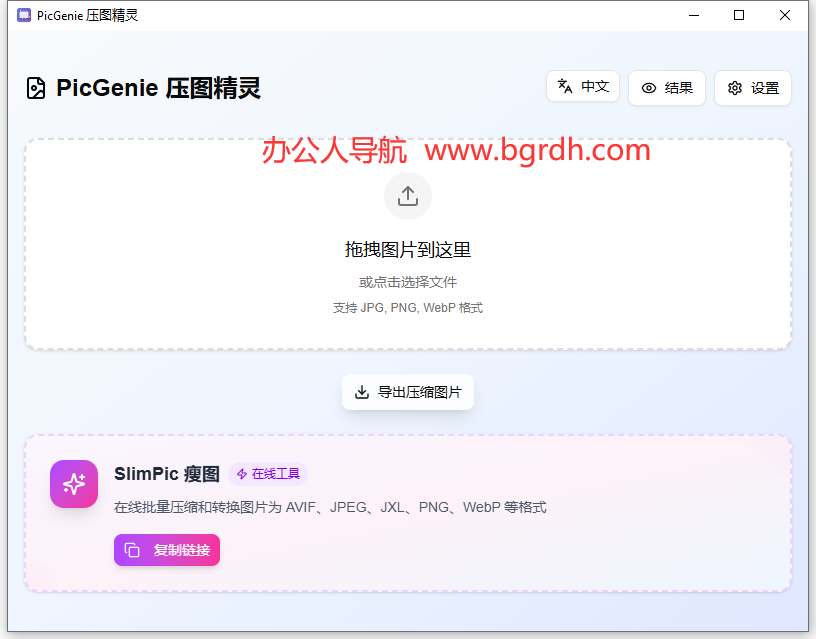
Task: Click the SlimPic 瘦图 title
Action: coord(166,473)
